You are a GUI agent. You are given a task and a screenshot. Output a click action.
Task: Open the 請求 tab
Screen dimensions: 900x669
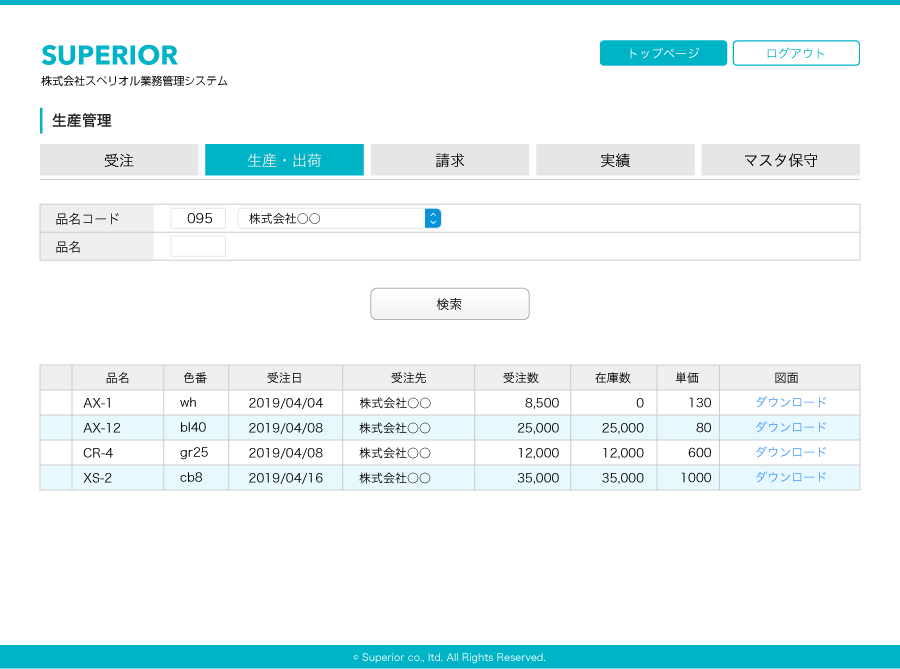pos(450,160)
